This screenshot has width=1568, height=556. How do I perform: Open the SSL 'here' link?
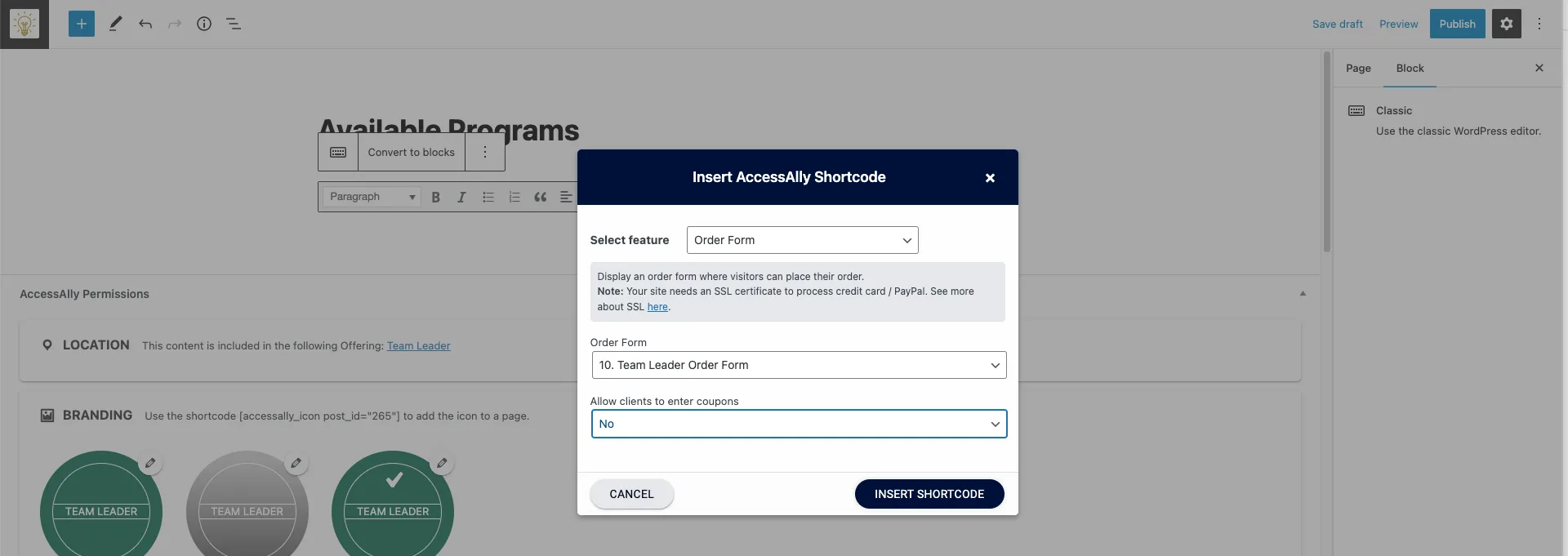coord(657,307)
